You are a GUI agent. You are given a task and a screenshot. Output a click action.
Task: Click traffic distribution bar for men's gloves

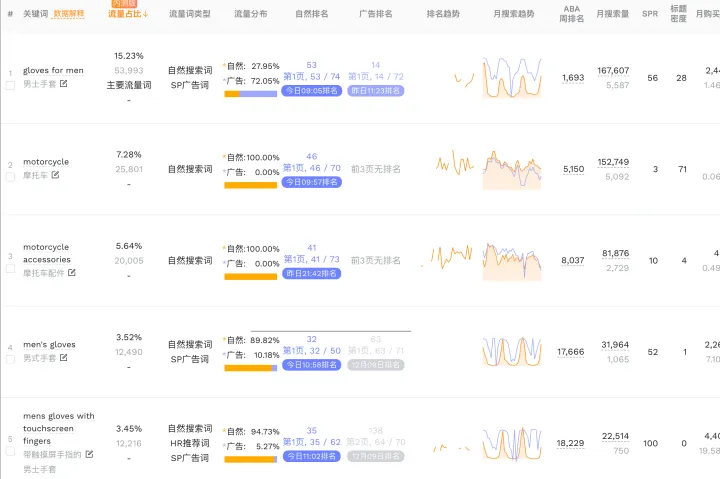(251, 368)
